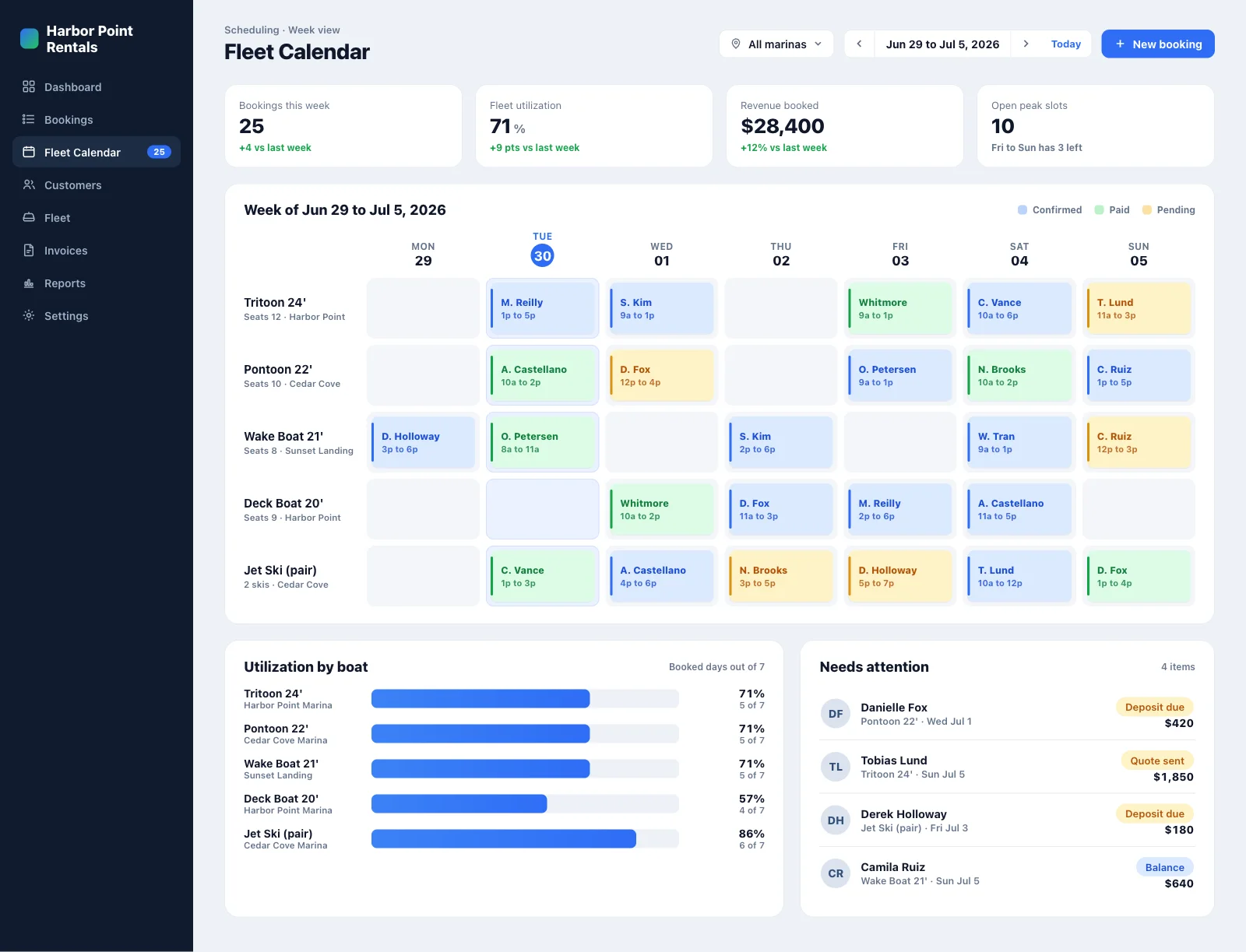This screenshot has width=1246, height=952.
Task: Click the Quote sent tag for Tobias Lund
Action: (x=1157, y=761)
